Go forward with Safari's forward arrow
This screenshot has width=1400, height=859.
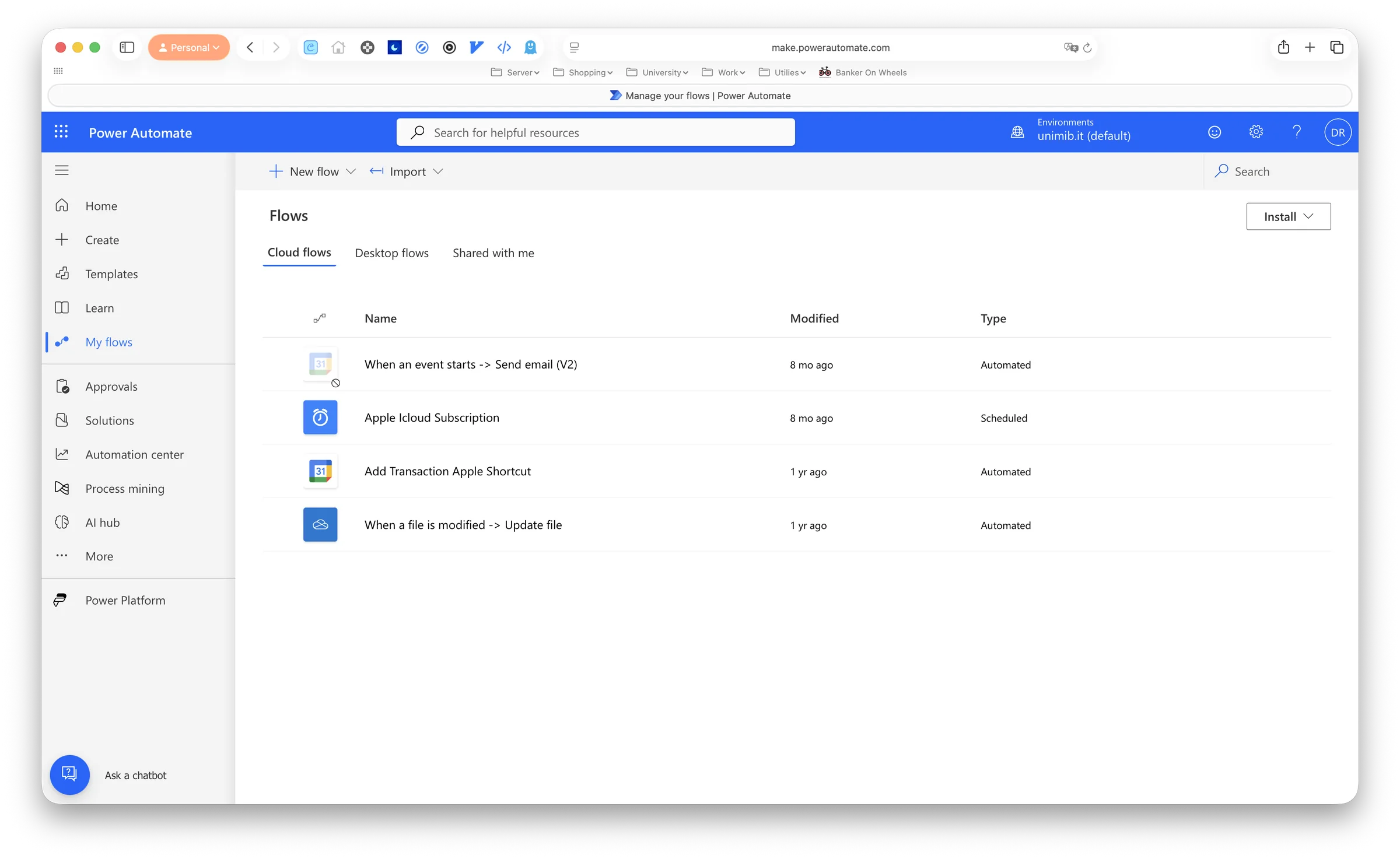276,47
